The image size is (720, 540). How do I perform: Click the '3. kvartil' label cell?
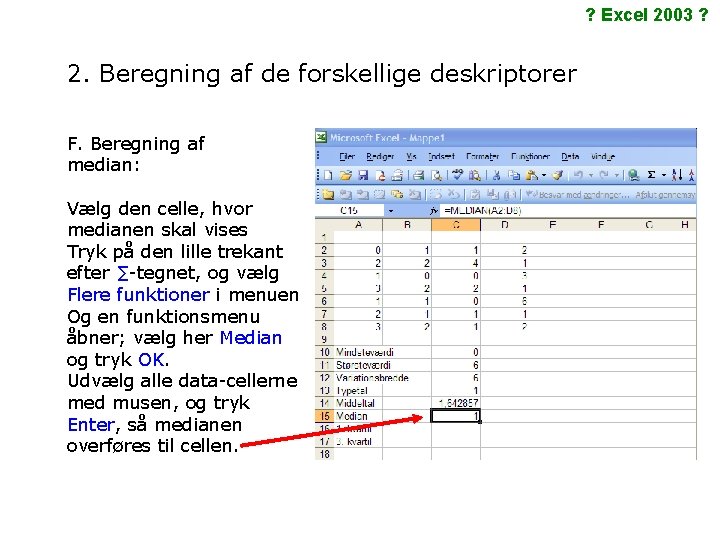[x=358, y=442]
